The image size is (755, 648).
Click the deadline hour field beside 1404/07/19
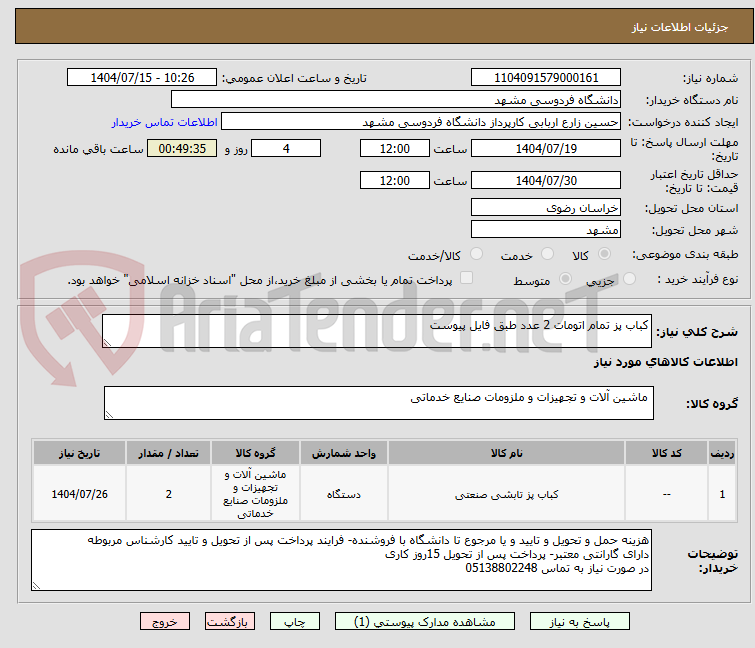pyautogui.click(x=394, y=148)
